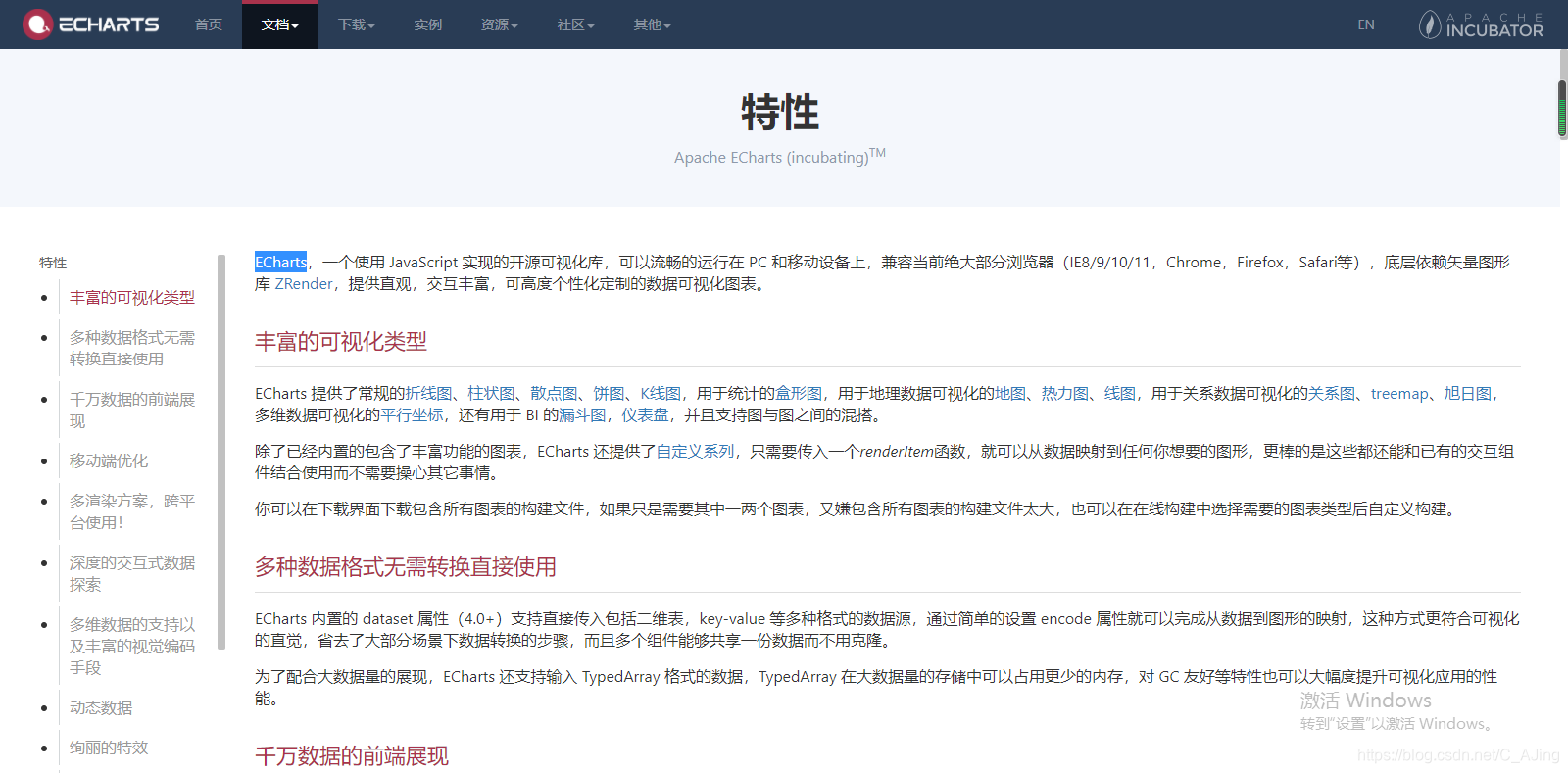Click the Apache ECharts (incubating) subtitle
This screenshot has height=773, width=1568.
click(x=779, y=156)
